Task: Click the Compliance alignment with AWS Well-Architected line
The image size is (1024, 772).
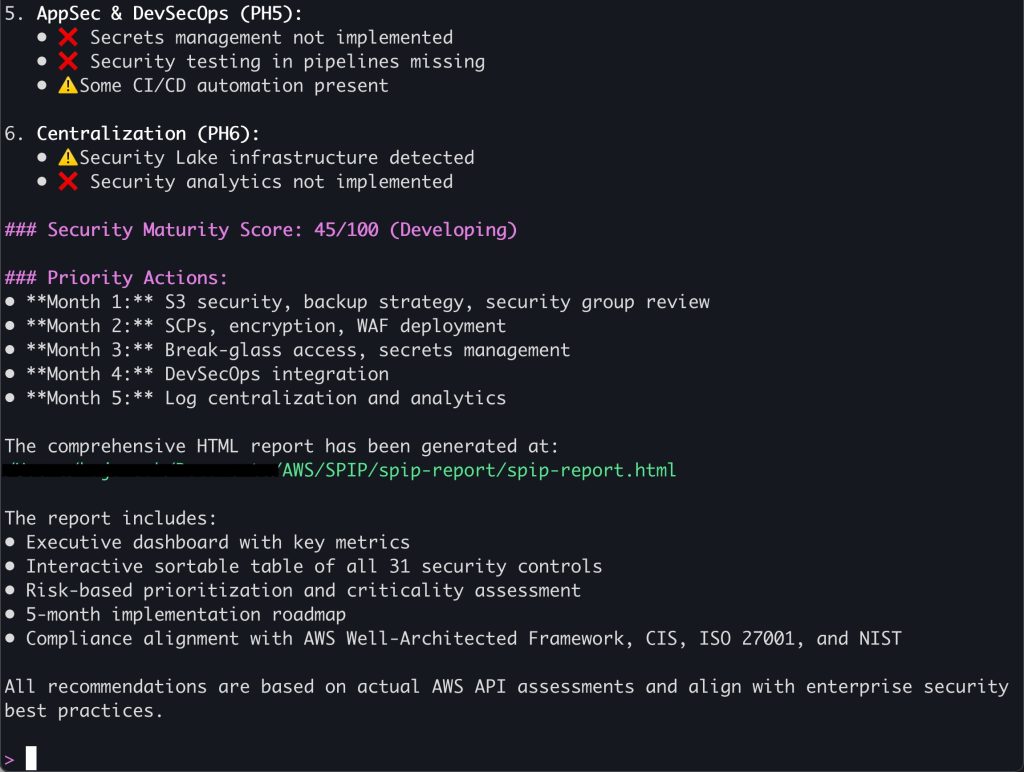Action: pos(464,639)
